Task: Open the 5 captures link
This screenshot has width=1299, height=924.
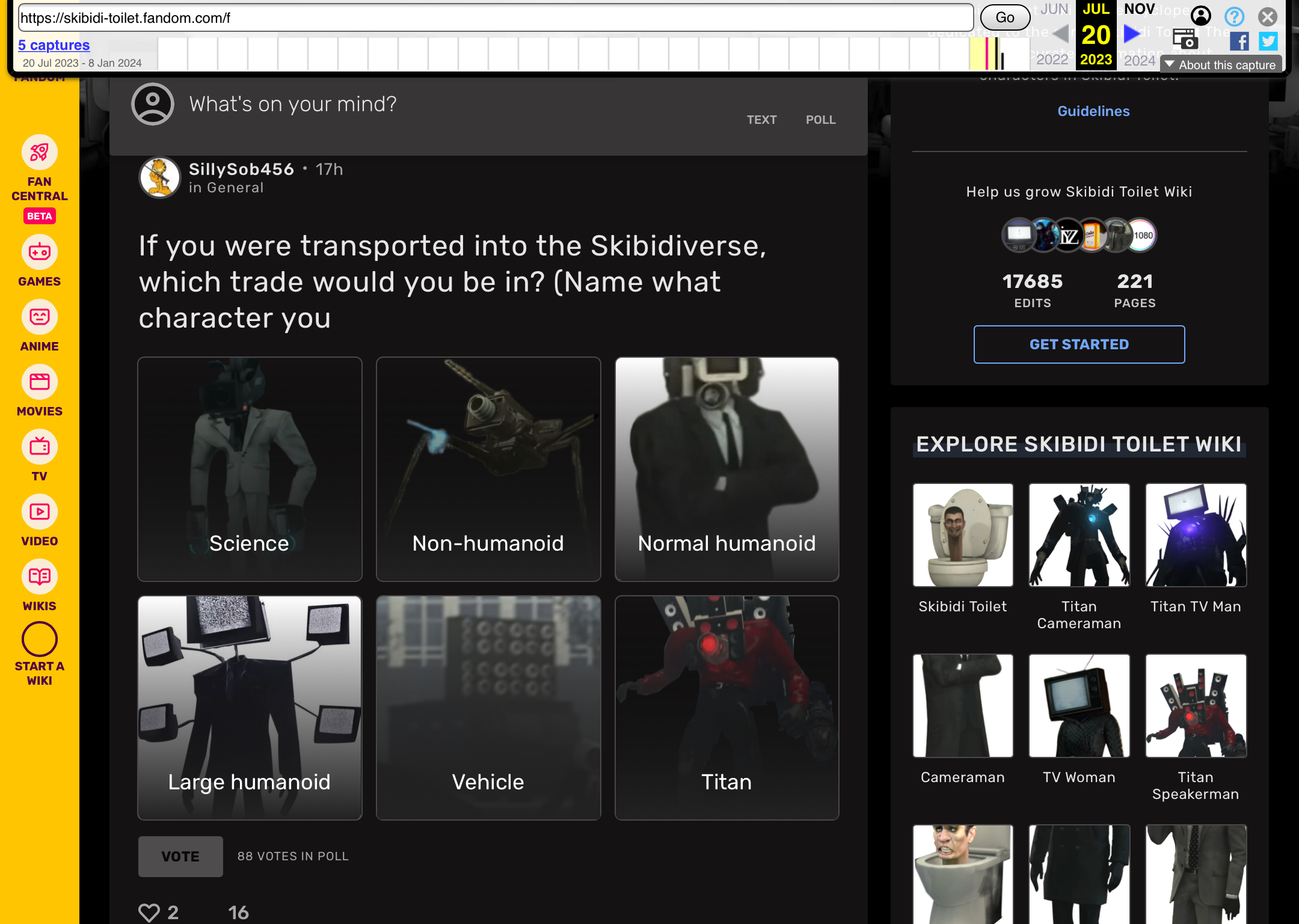Action: (54, 45)
